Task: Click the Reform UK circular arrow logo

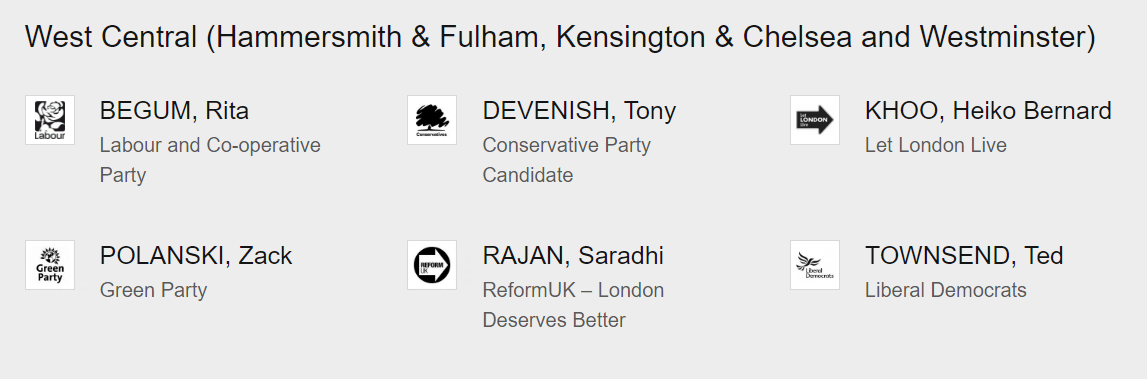Action: point(432,265)
